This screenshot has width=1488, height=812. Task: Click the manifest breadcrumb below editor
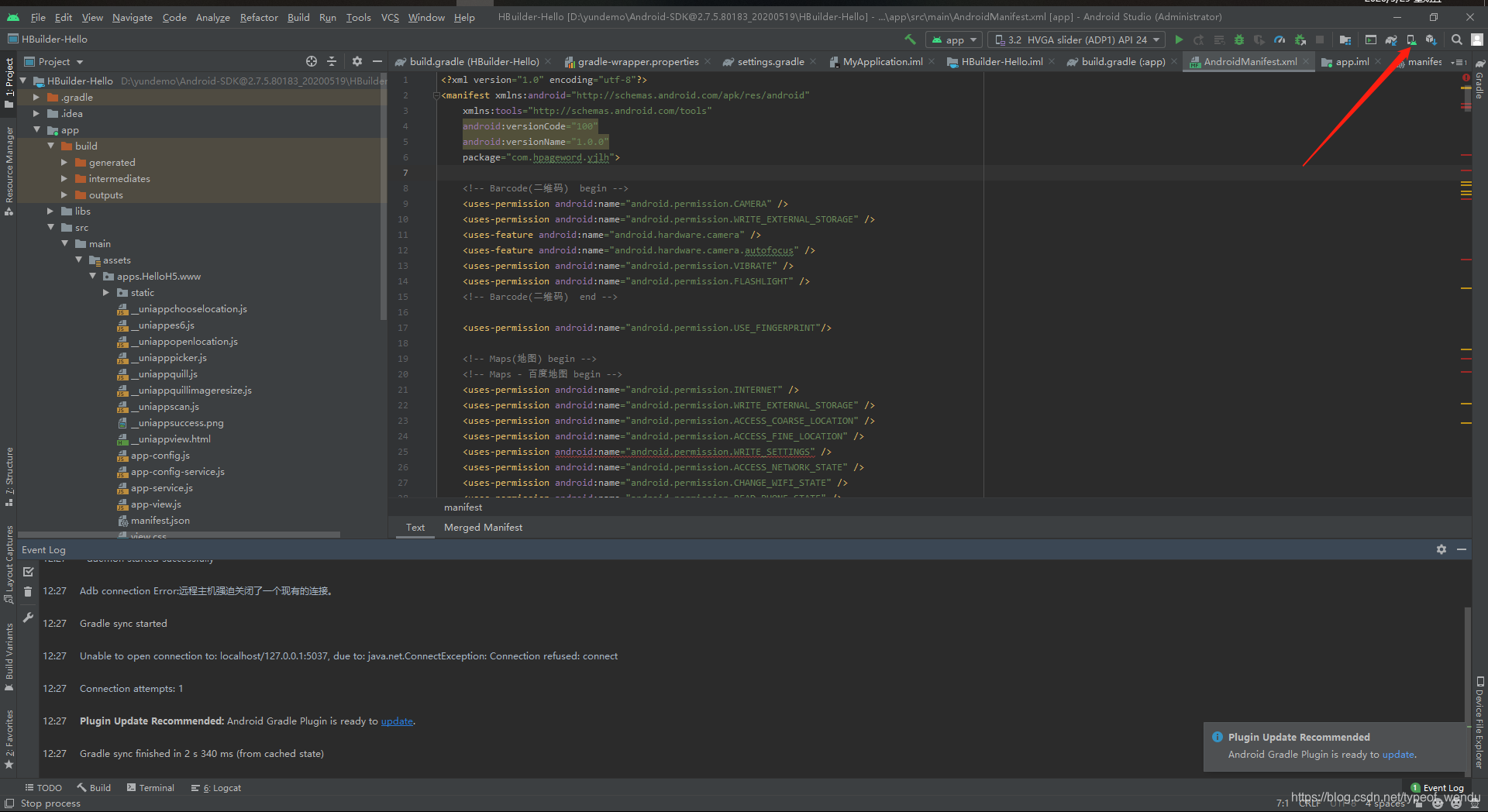pyautogui.click(x=463, y=507)
